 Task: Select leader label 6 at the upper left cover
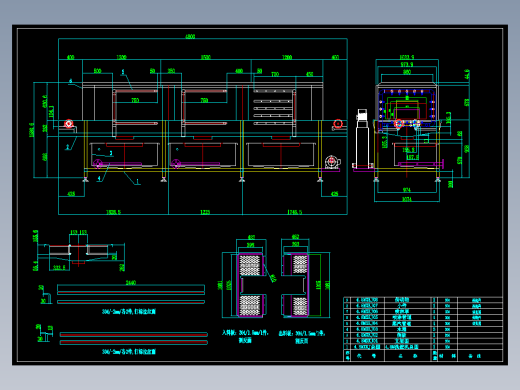click(71, 81)
